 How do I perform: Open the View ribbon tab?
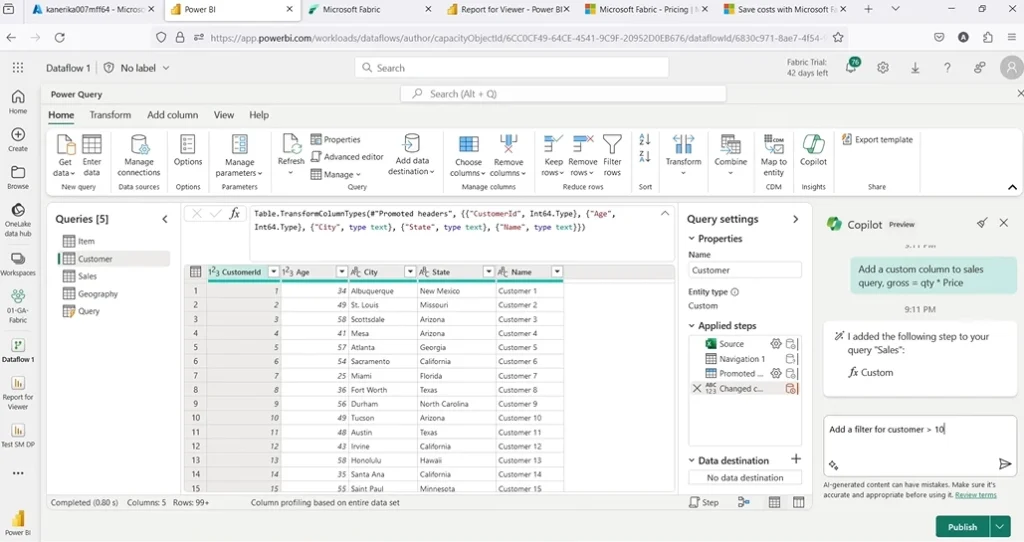[x=223, y=115]
